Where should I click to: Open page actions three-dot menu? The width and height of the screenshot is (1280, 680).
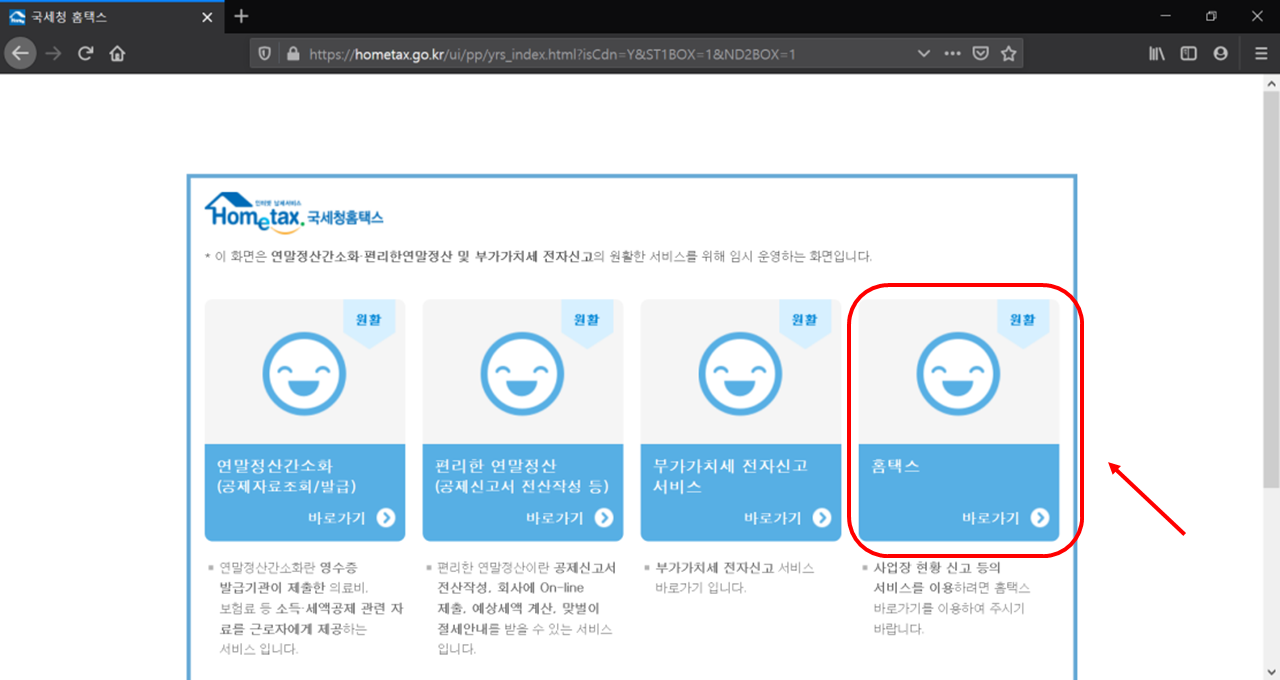[952, 53]
